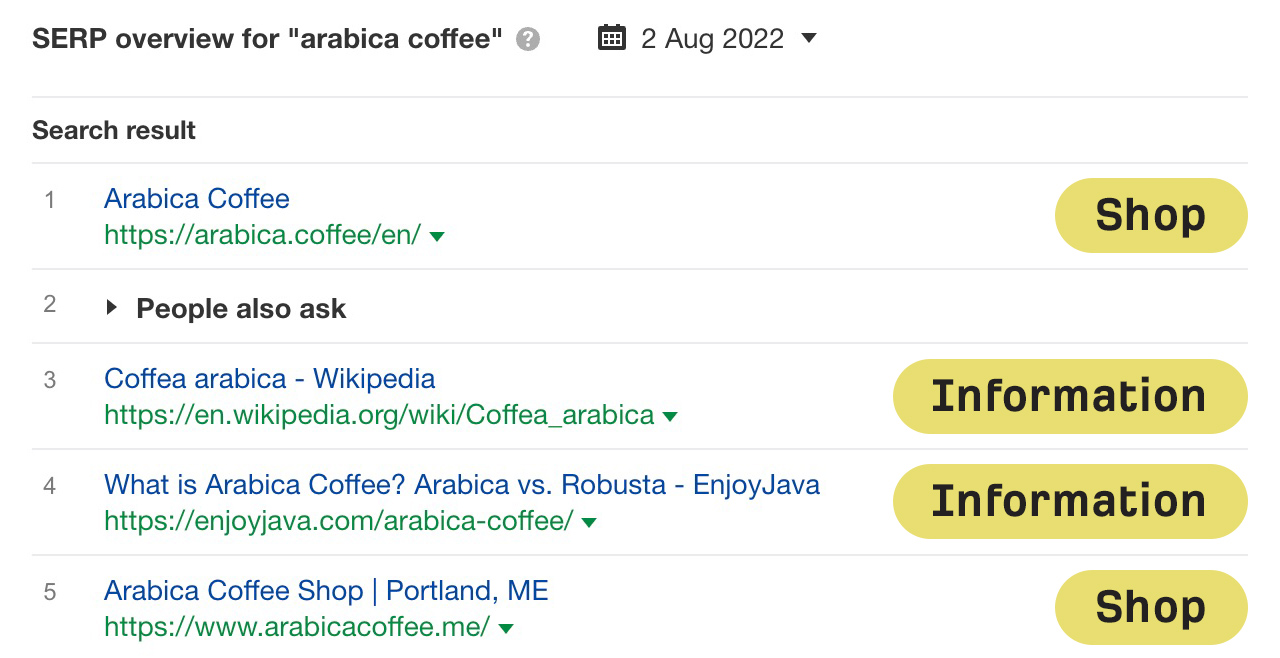Select the Search result header tab

[x=114, y=130]
